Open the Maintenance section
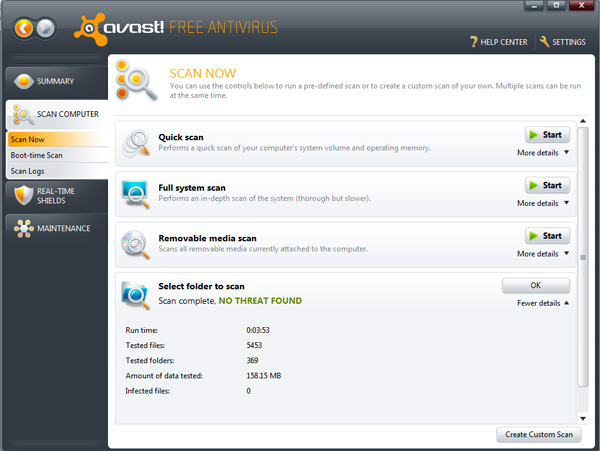 point(57,228)
